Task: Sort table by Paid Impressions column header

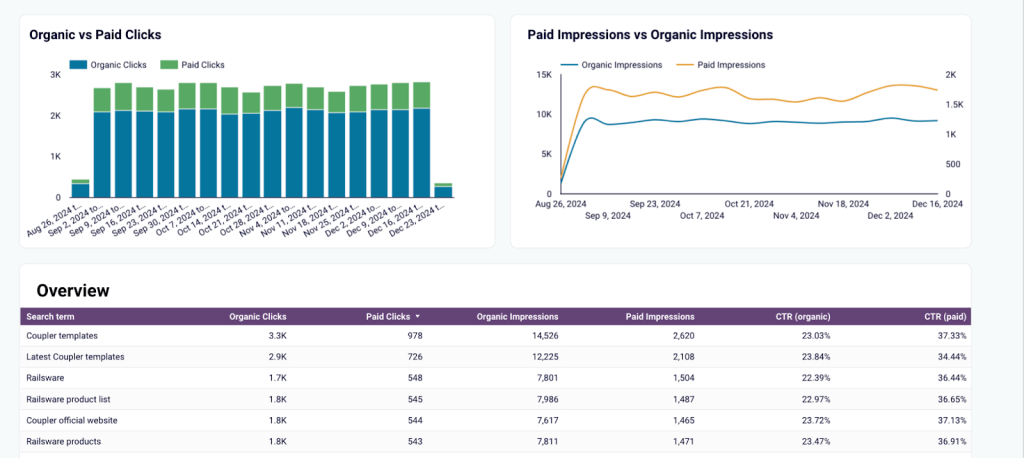Action: (x=660, y=317)
